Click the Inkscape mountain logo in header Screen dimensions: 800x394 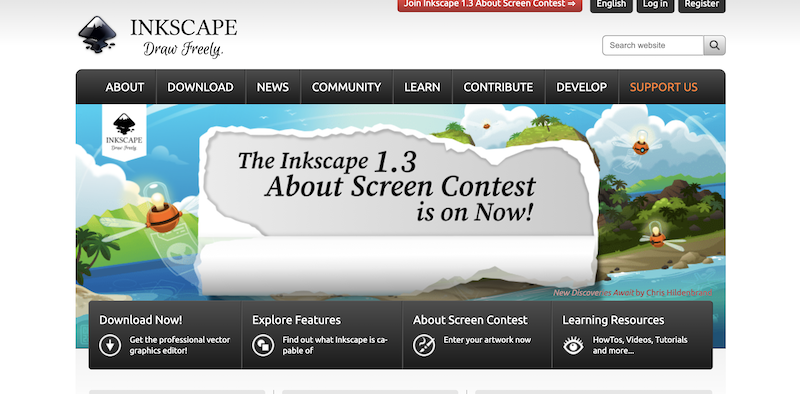(x=97, y=35)
